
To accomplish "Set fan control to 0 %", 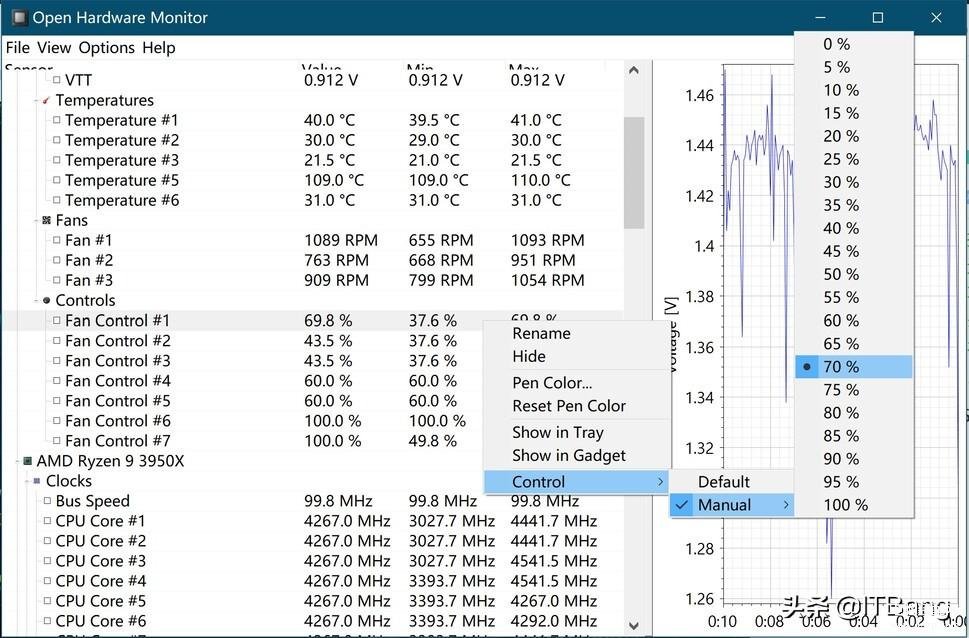I will click(x=854, y=44).
